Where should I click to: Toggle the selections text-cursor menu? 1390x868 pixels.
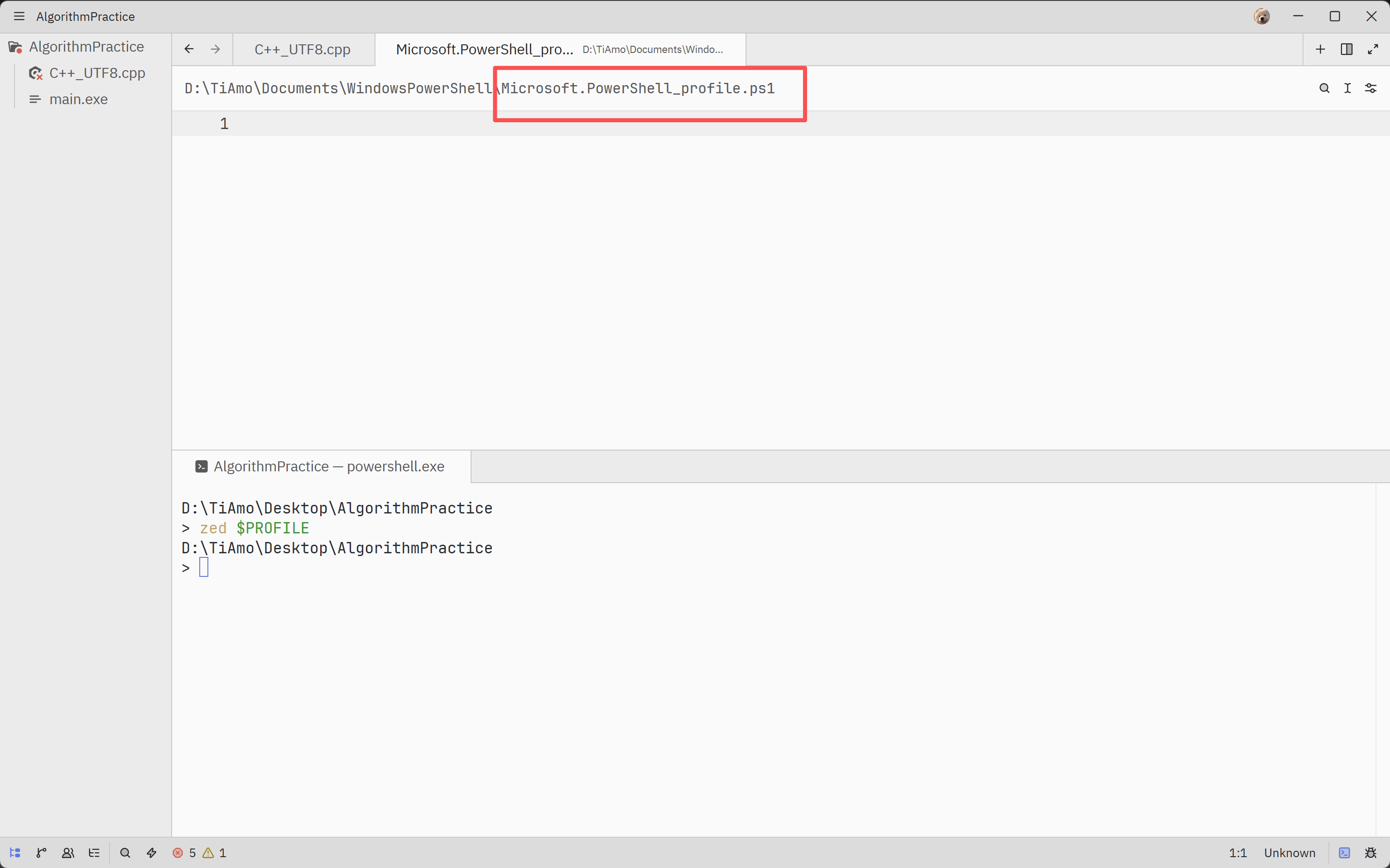[x=1347, y=88]
